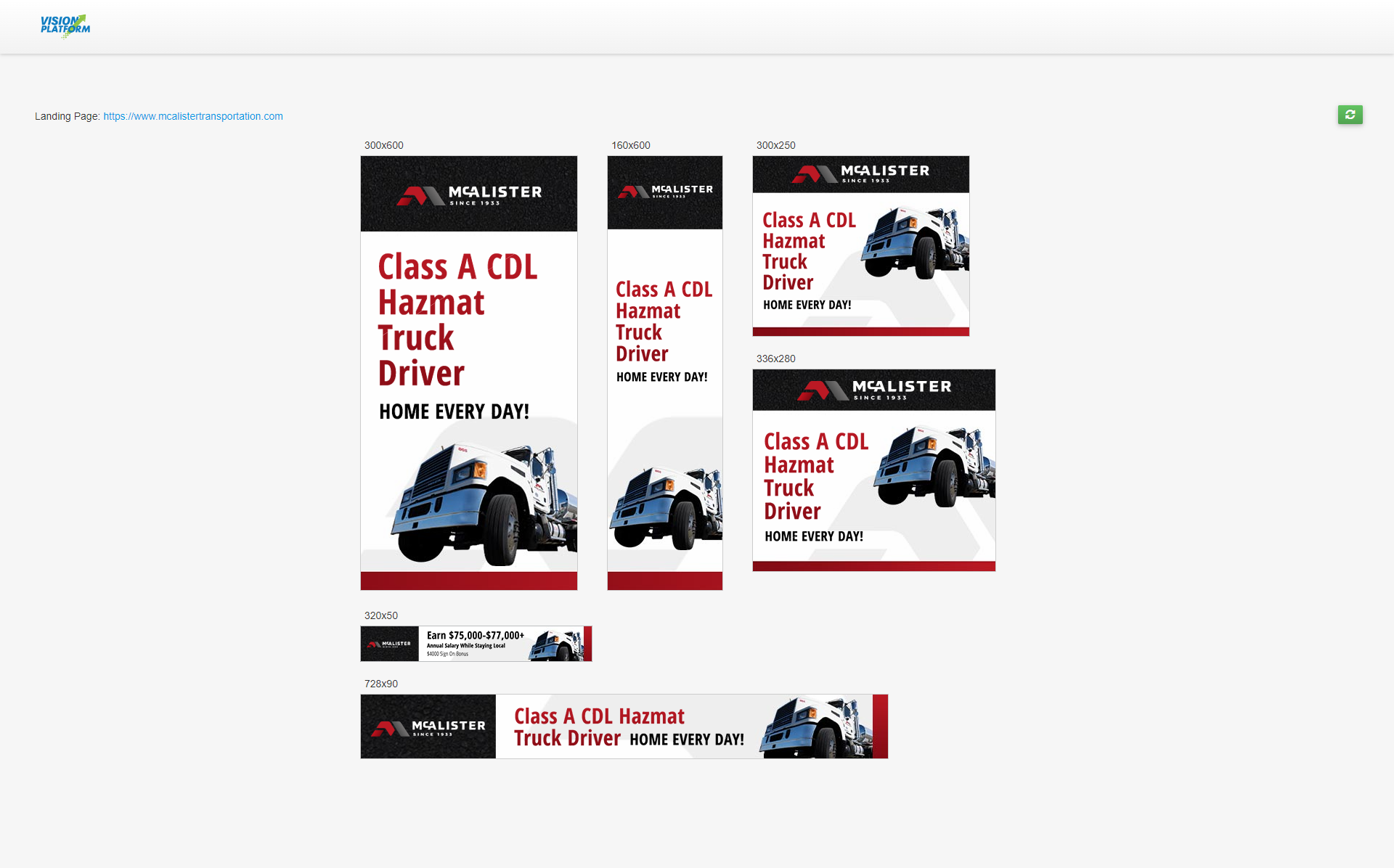The width and height of the screenshot is (1394, 868).
Task: Click the 300x600 banner ad
Action: [x=468, y=372]
